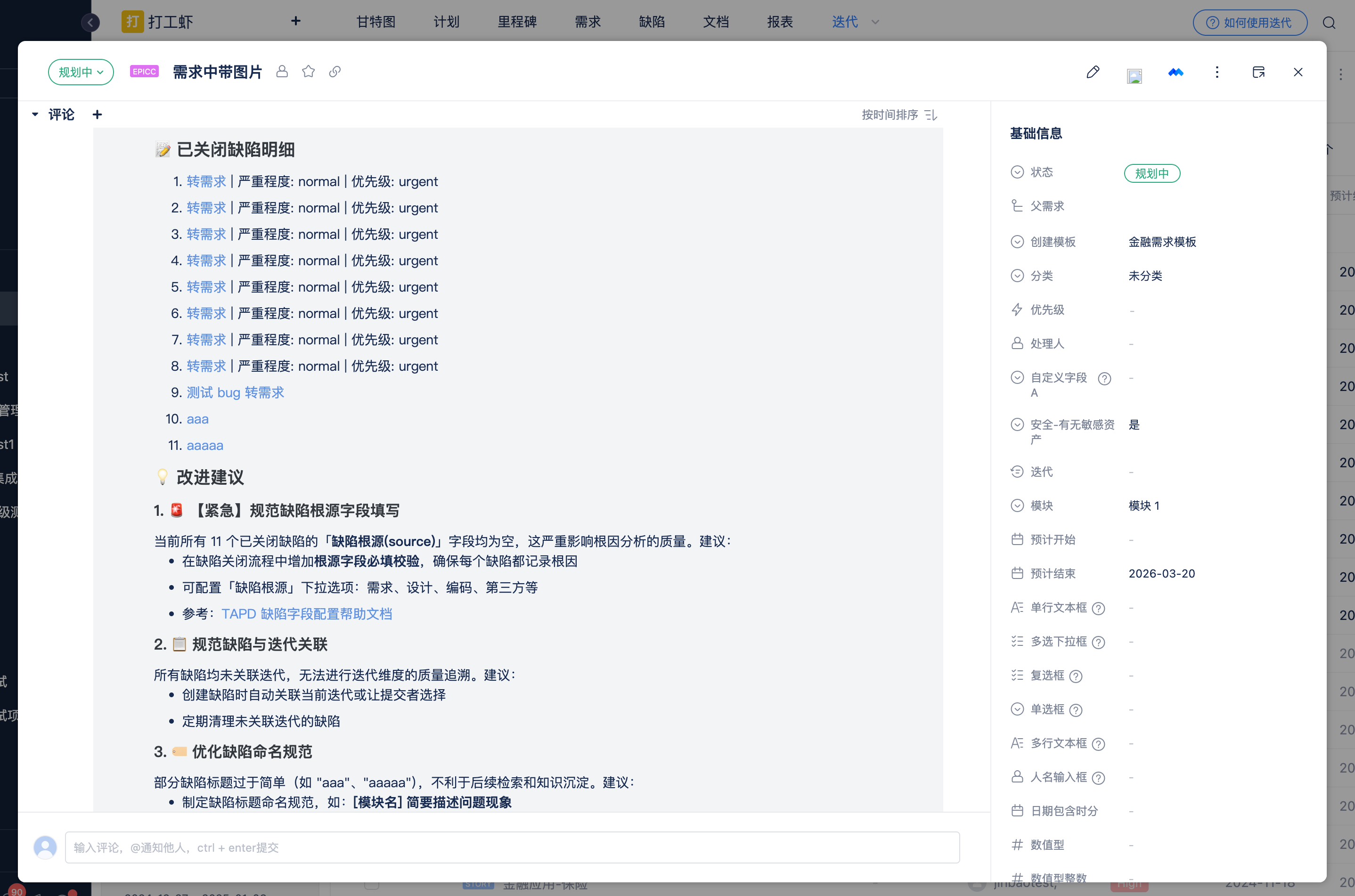Click the pencil edit icon

pos(1093,72)
